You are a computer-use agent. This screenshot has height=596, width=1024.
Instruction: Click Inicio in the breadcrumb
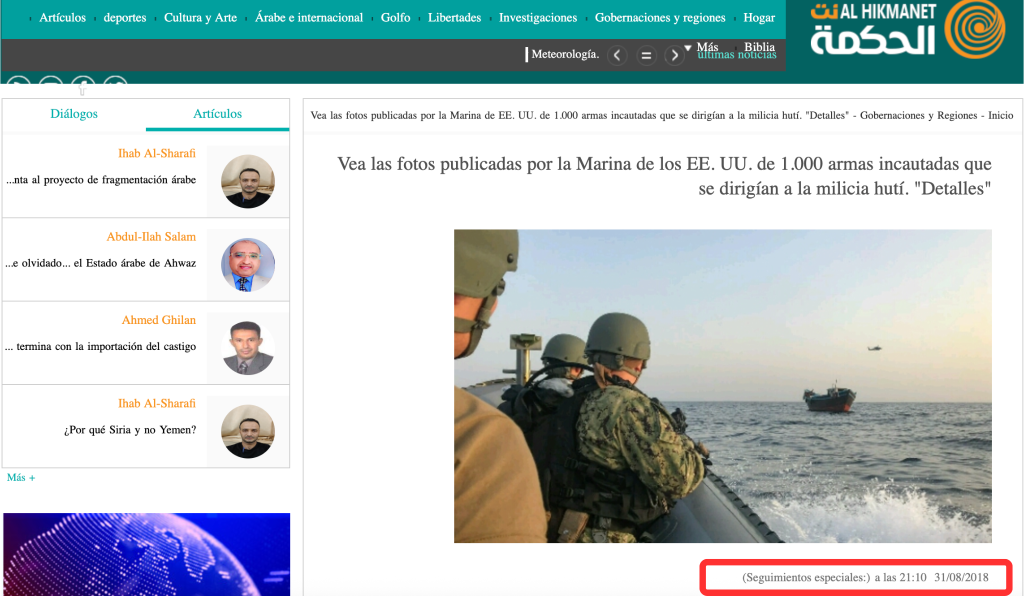point(1000,116)
